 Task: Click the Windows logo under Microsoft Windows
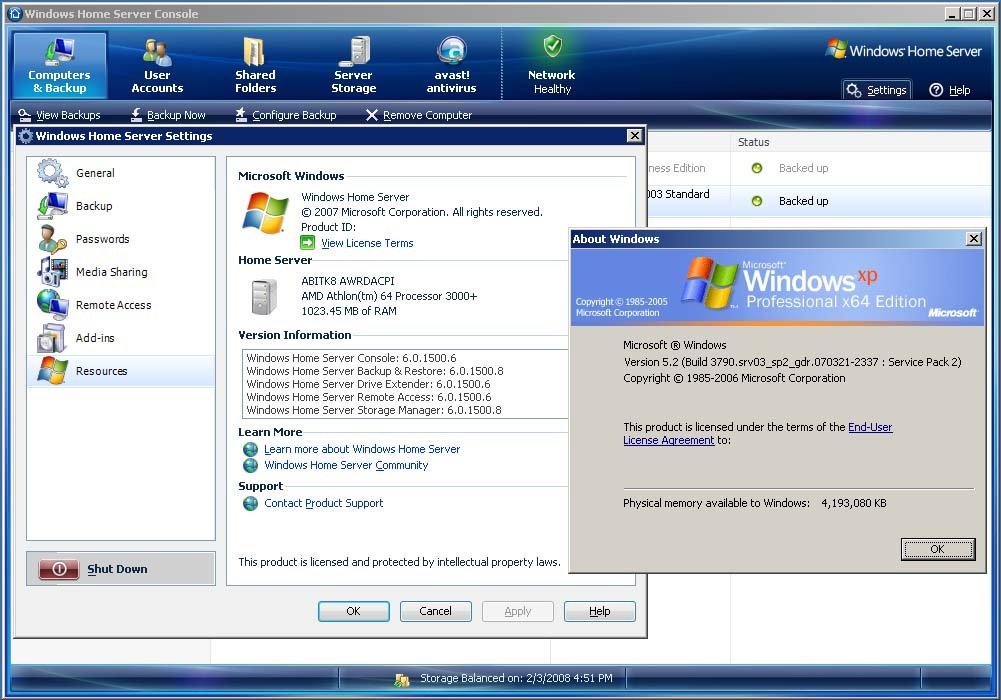pos(265,213)
